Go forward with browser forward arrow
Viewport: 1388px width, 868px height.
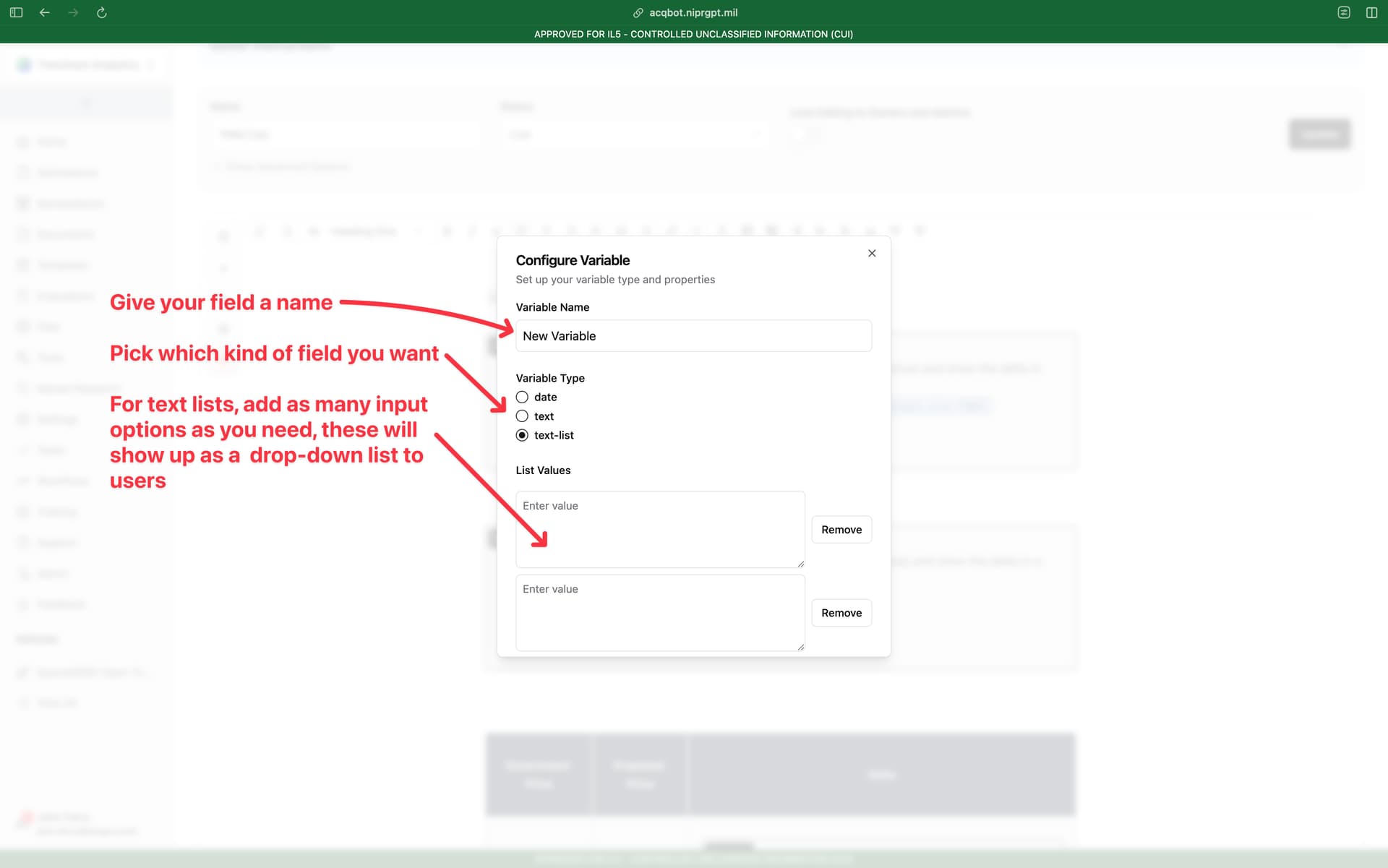[73, 12]
